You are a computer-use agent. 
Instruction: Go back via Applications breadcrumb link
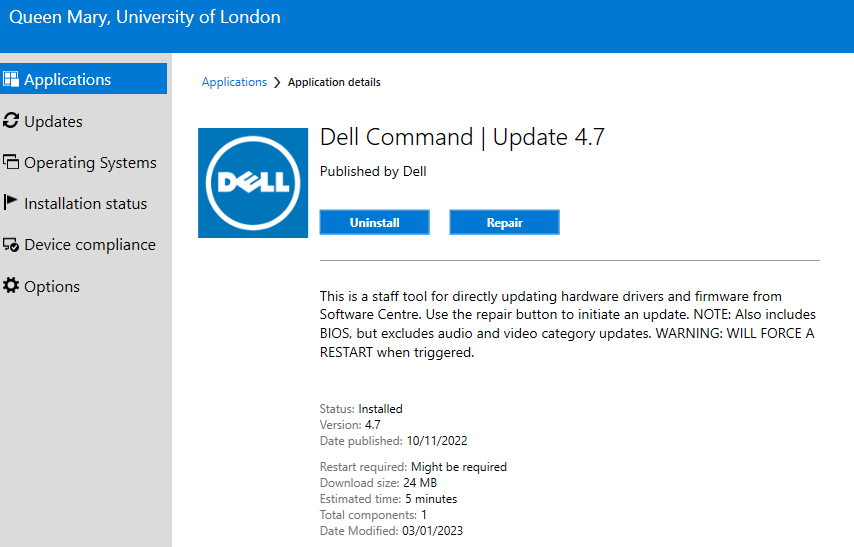coord(234,82)
